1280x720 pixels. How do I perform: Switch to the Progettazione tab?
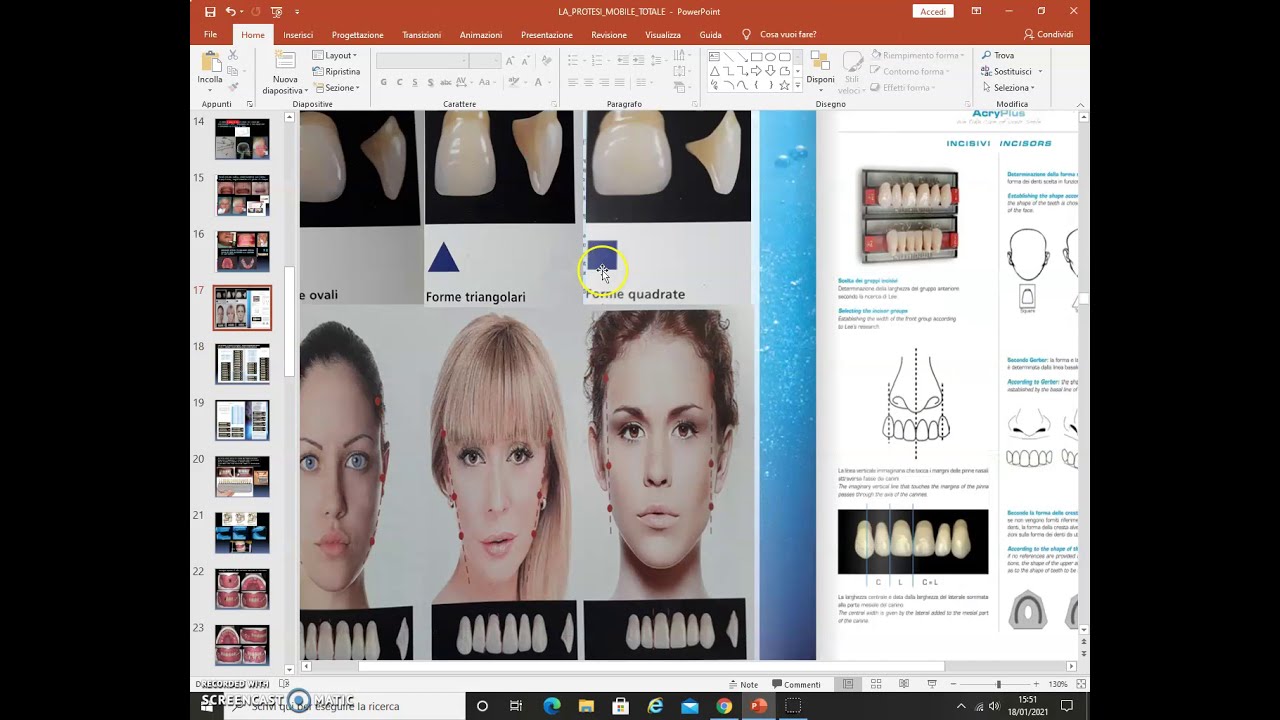click(x=357, y=34)
